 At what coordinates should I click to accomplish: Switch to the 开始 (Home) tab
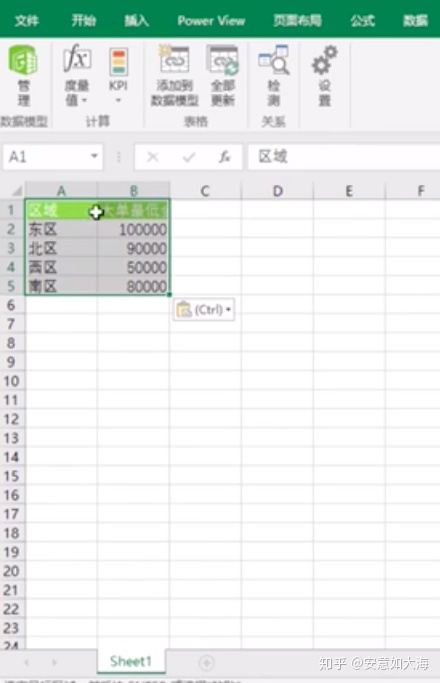[84, 20]
